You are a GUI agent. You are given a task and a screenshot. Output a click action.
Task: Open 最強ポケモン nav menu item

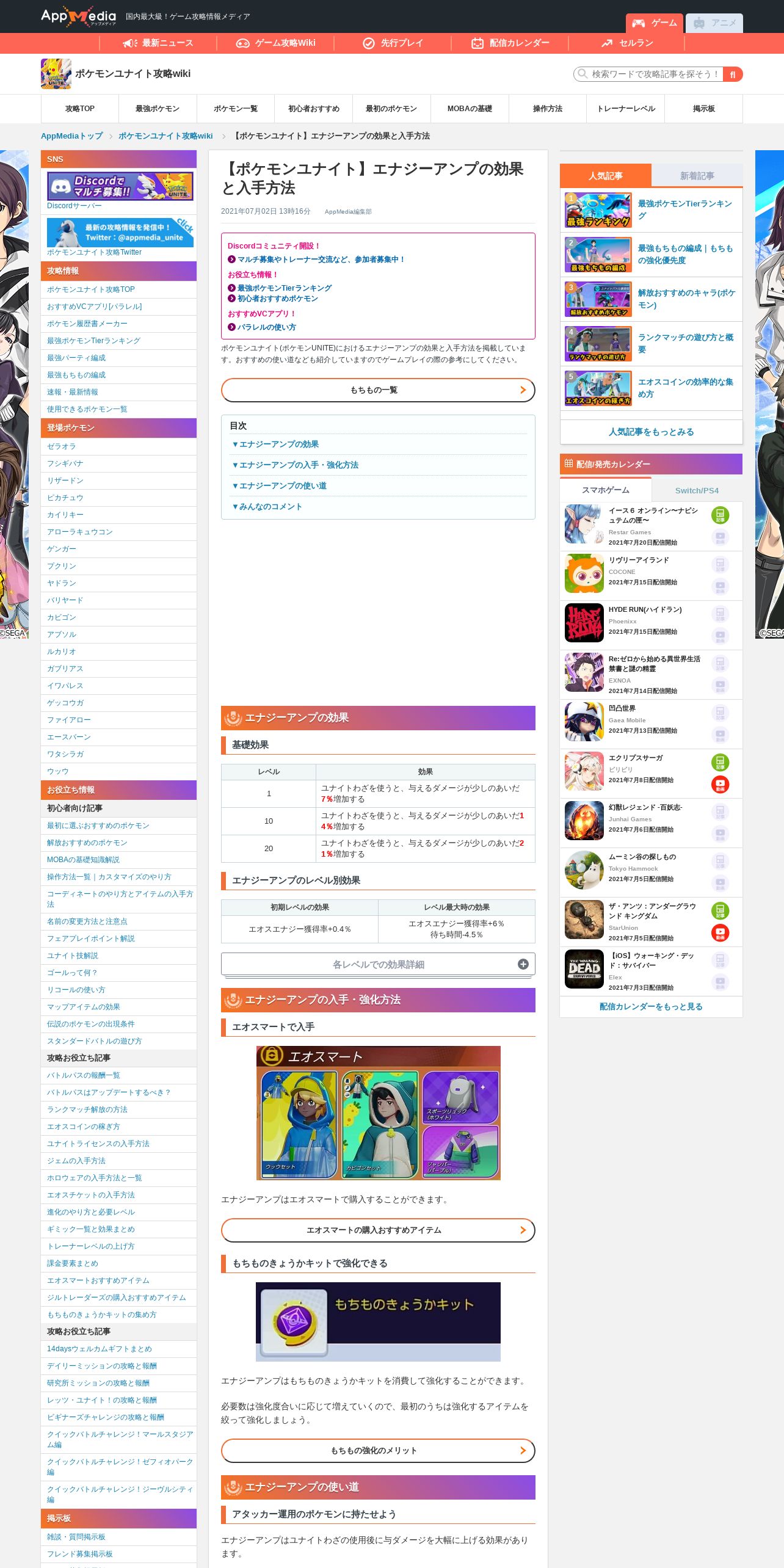[158, 109]
